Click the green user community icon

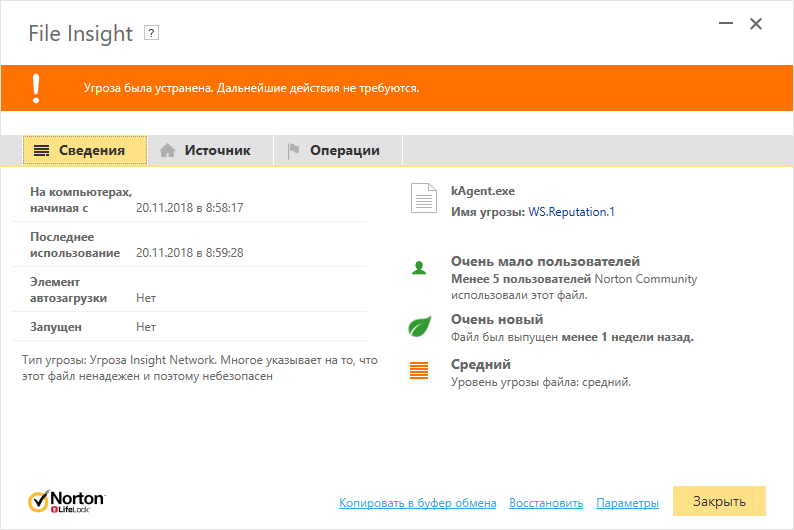(x=419, y=268)
